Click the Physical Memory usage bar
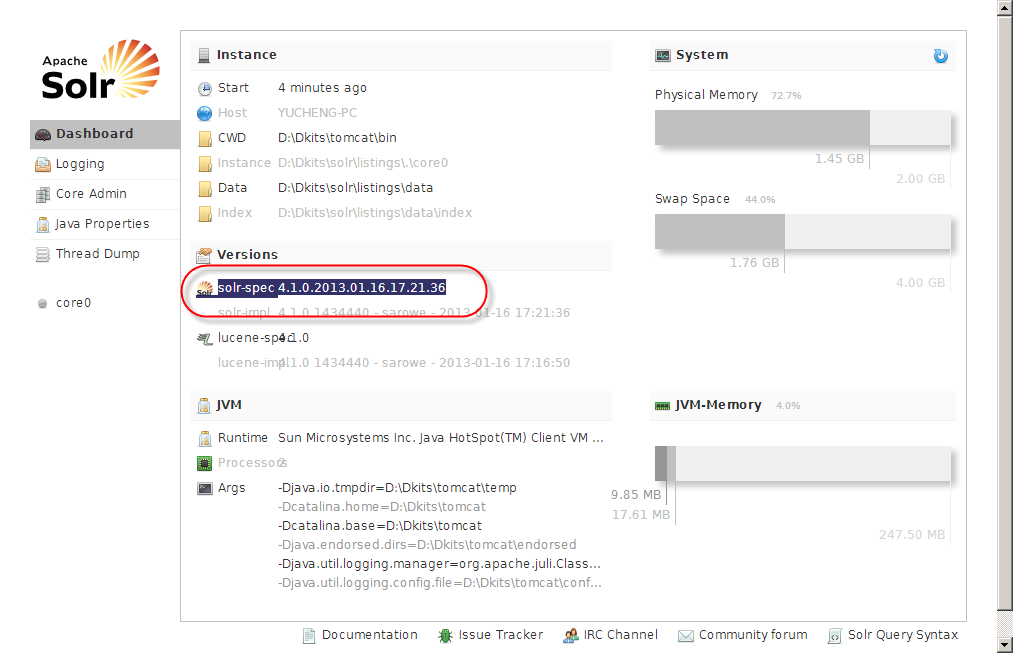The image size is (1013, 653). pos(802,127)
